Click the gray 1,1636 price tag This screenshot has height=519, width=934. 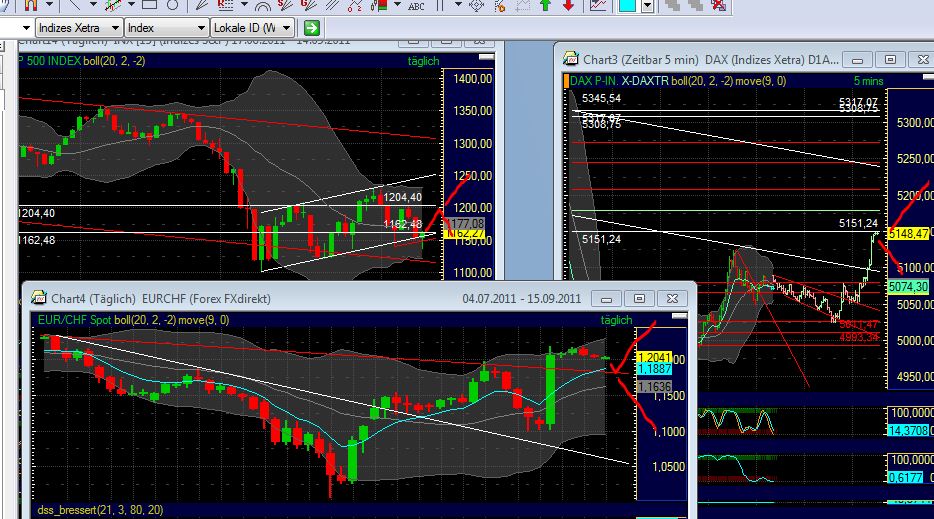click(x=654, y=387)
